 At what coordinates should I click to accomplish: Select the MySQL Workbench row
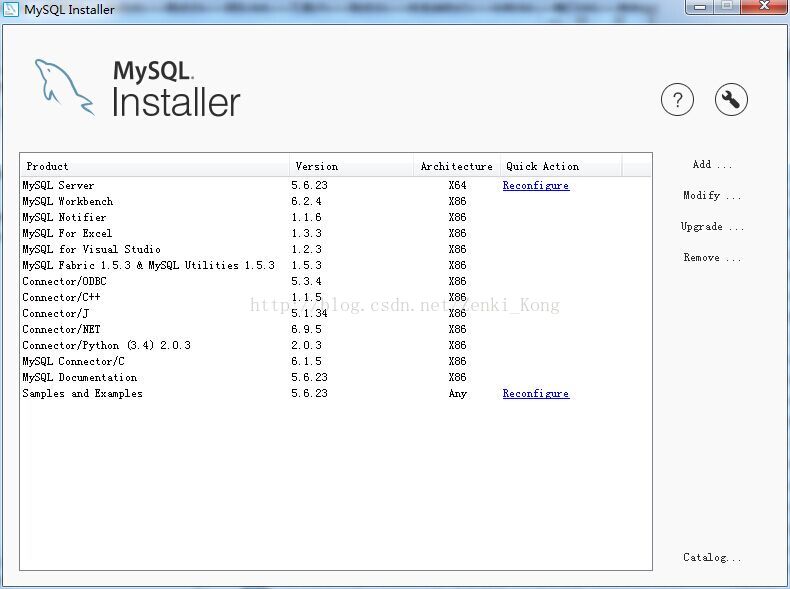pos(336,202)
